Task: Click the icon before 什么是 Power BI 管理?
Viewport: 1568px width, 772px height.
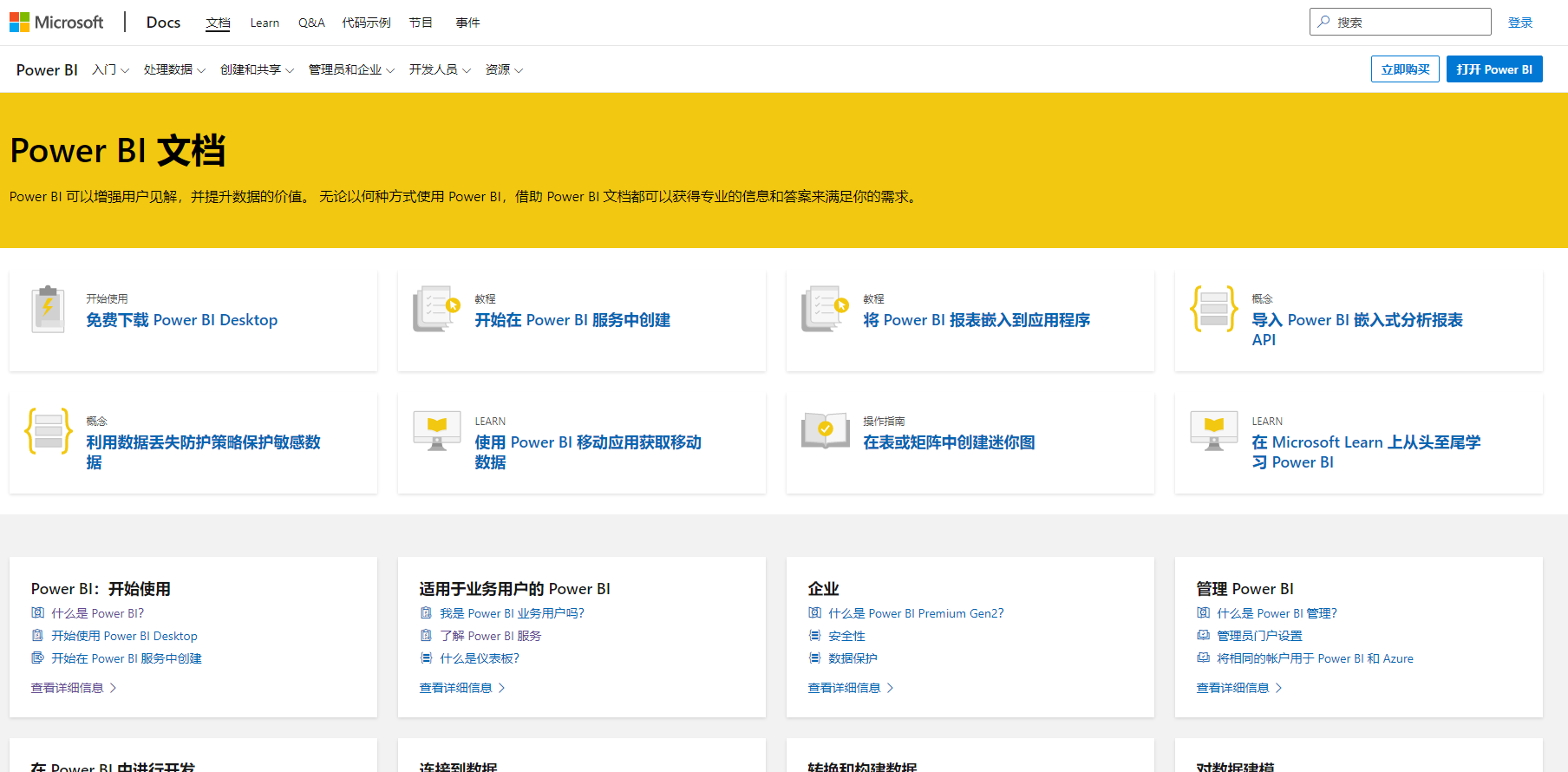Action: pos(1203,613)
